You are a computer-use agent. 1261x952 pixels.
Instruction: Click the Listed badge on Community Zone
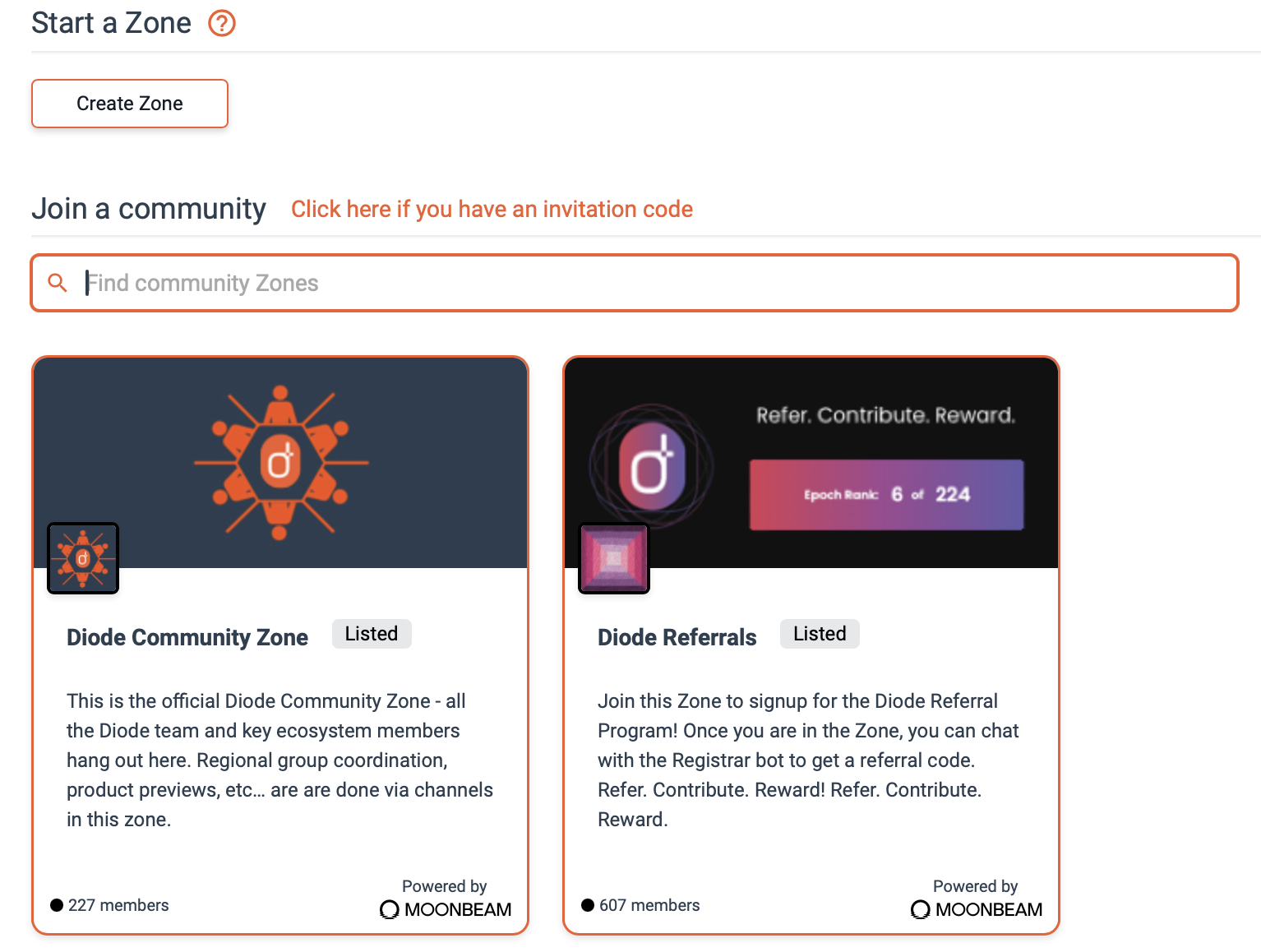pos(372,634)
